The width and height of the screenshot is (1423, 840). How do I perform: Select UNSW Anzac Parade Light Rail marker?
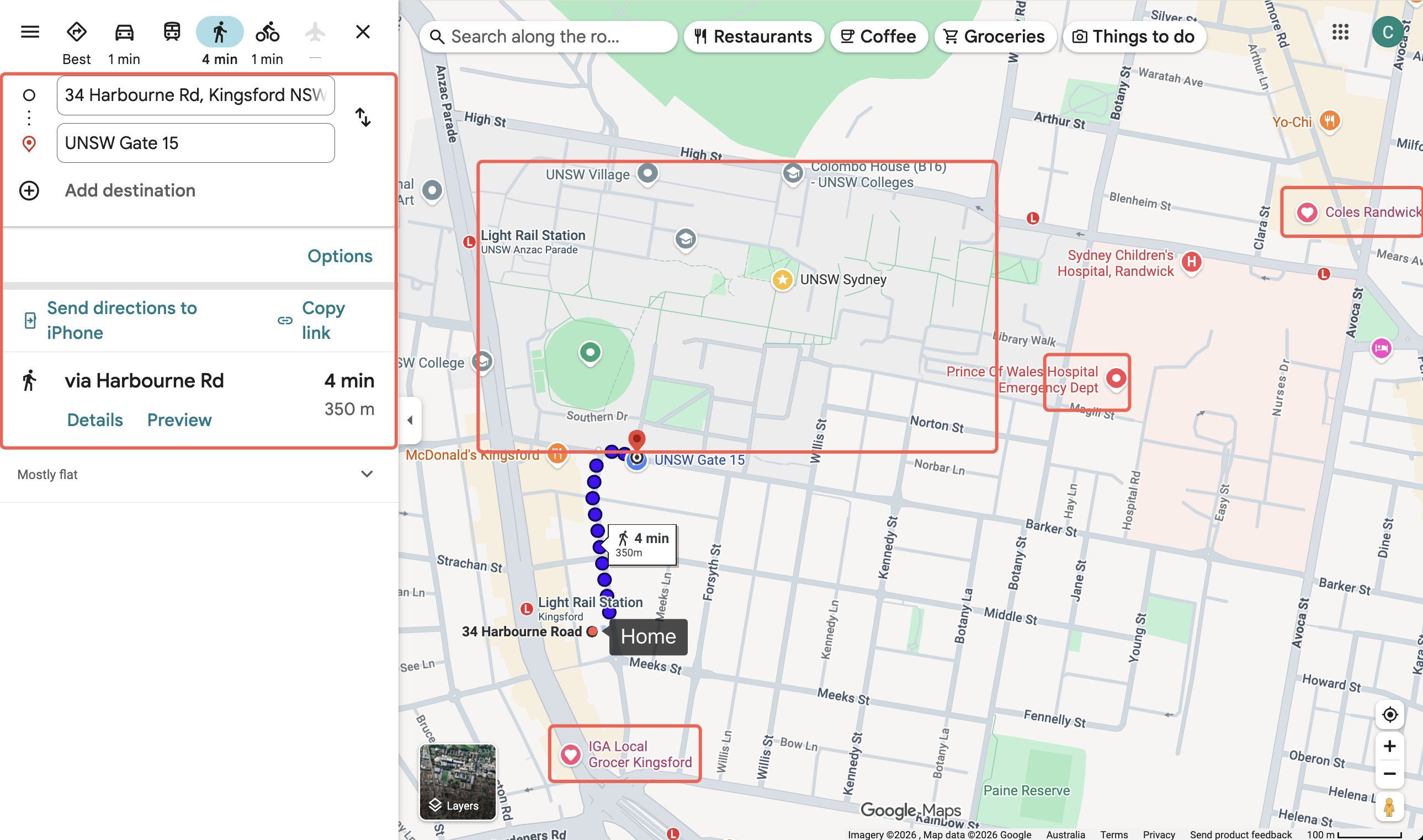pos(469,242)
